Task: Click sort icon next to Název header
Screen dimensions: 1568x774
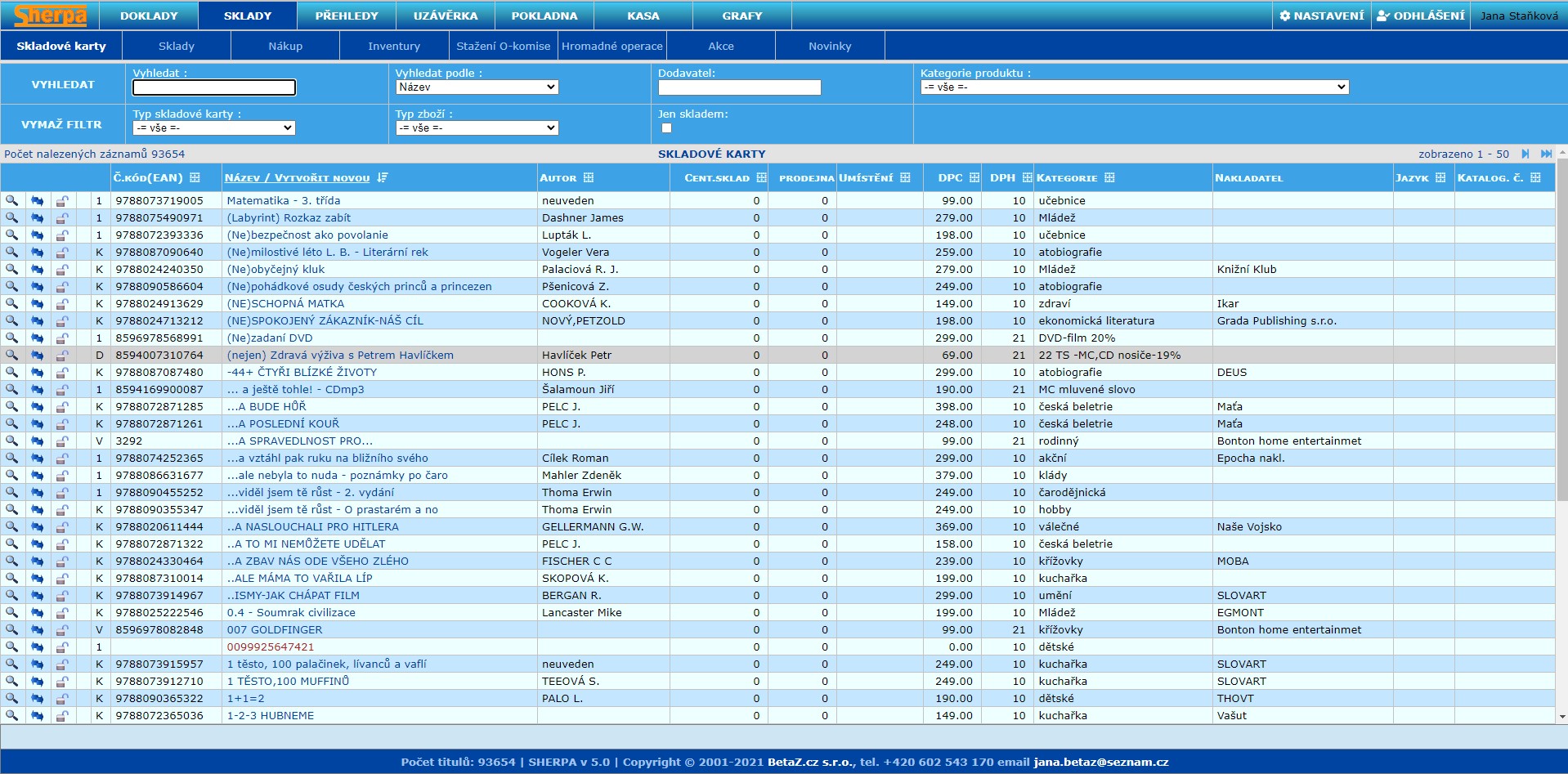Action: [x=382, y=177]
